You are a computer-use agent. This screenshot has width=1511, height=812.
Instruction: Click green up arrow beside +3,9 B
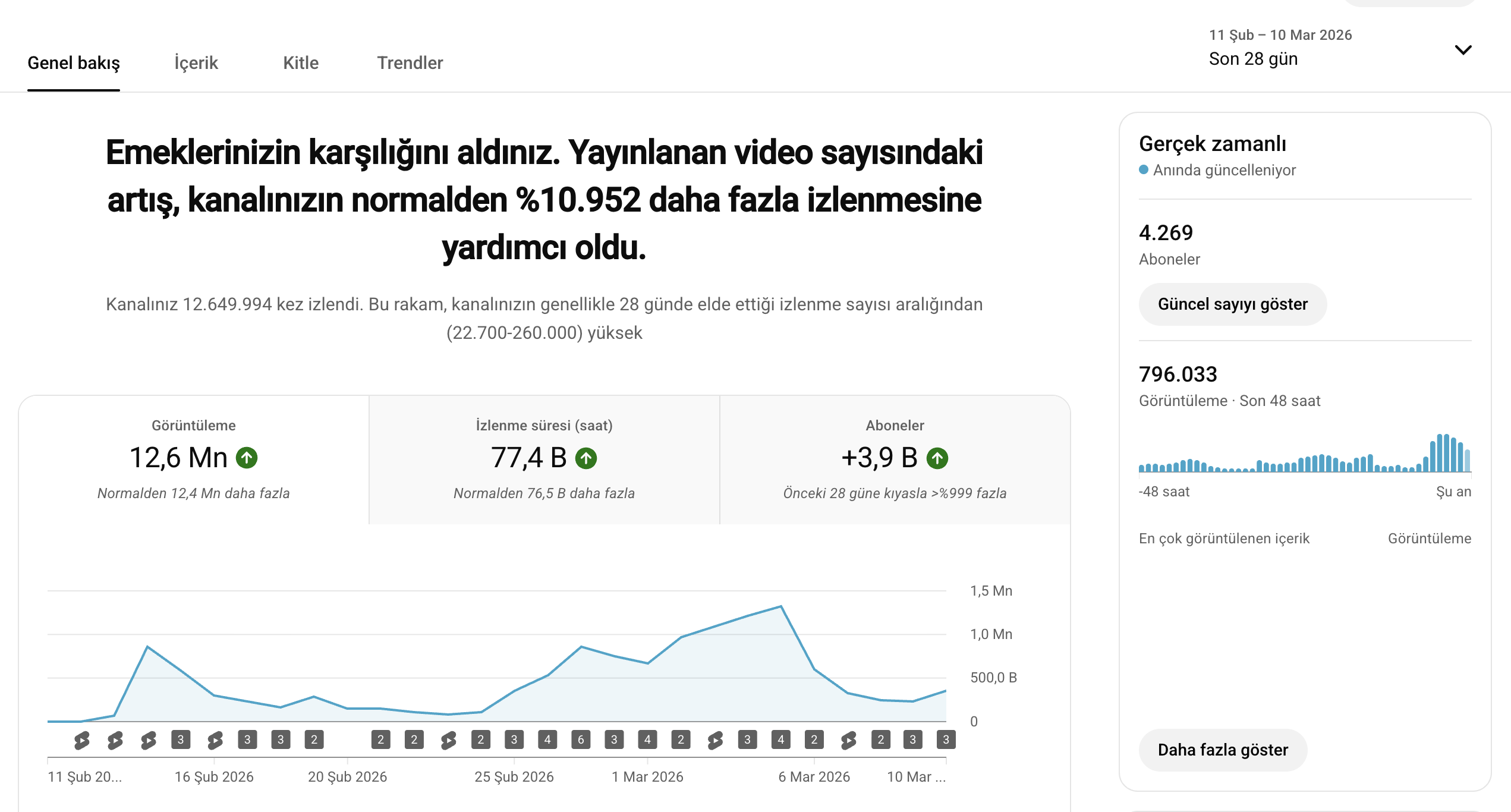click(x=937, y=458)
